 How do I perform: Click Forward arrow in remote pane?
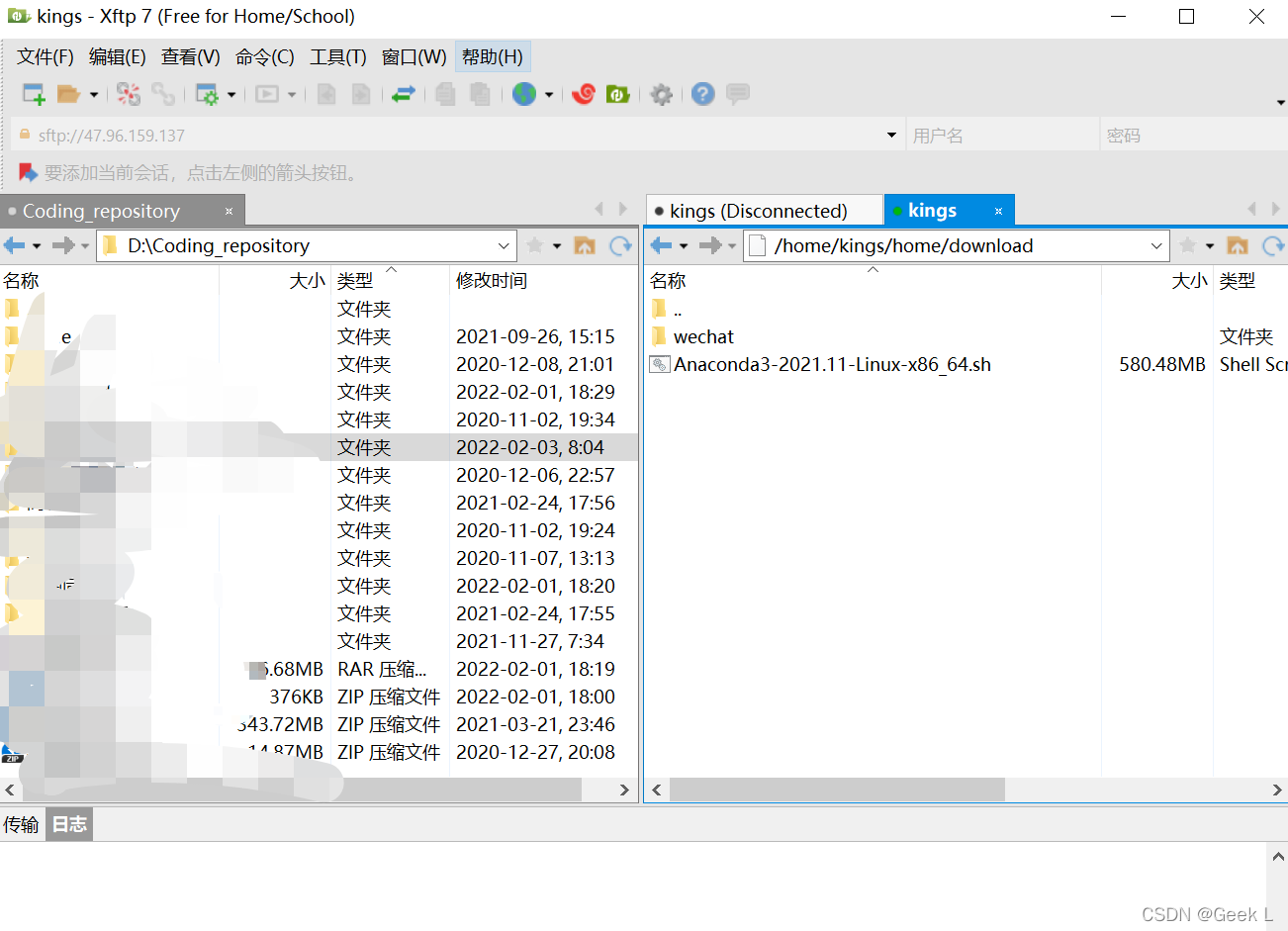[710, 245]
